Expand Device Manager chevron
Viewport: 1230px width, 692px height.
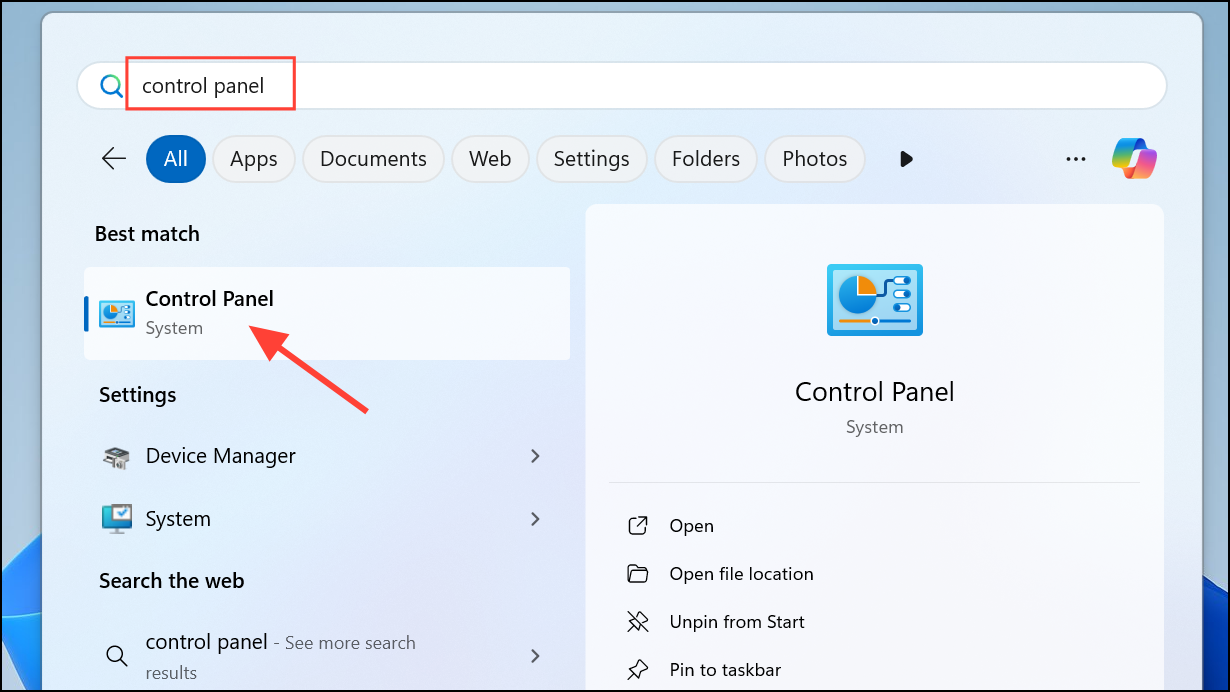pyautogui.click(x=535, y=456)
